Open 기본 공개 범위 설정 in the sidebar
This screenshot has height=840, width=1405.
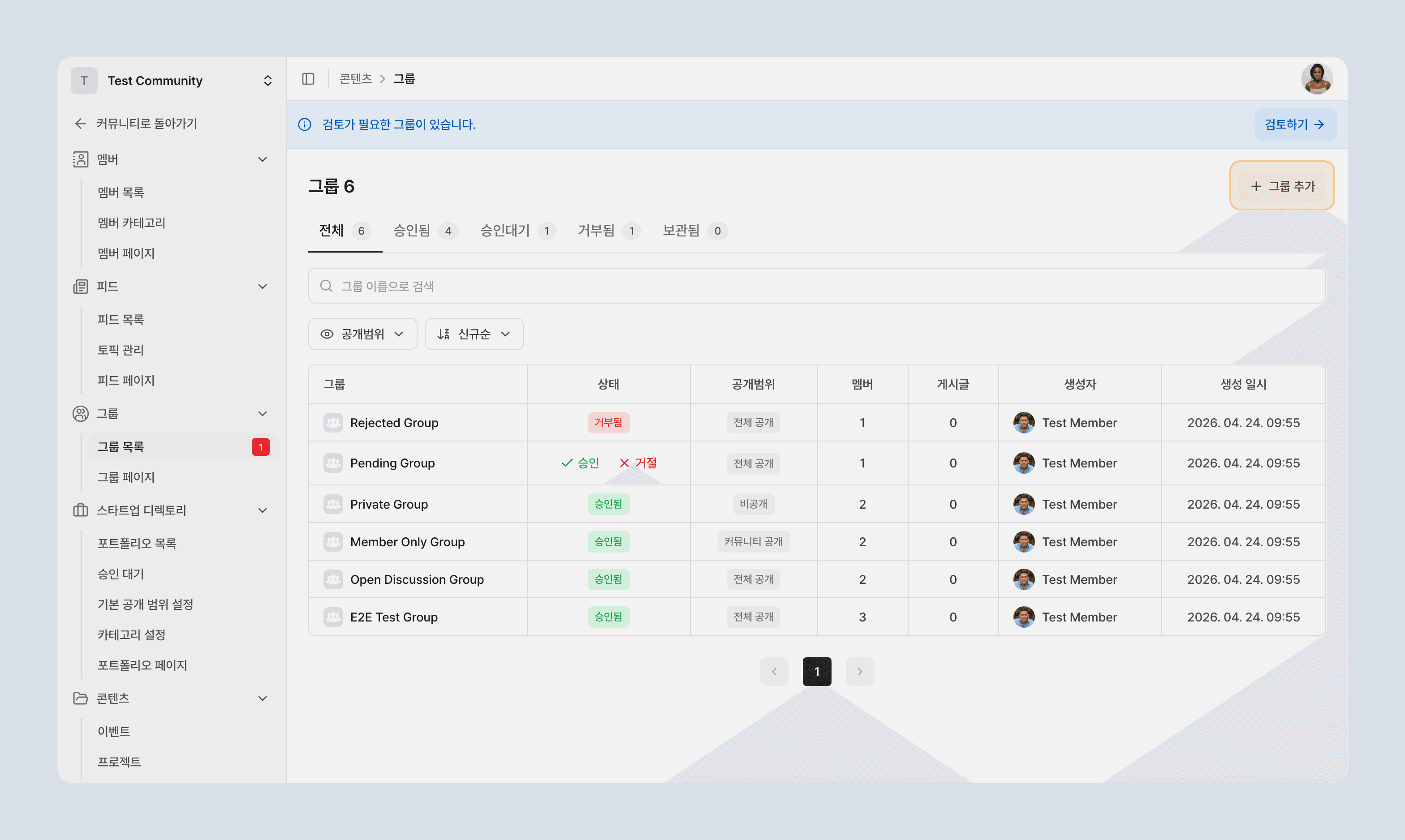pos(146,604)
